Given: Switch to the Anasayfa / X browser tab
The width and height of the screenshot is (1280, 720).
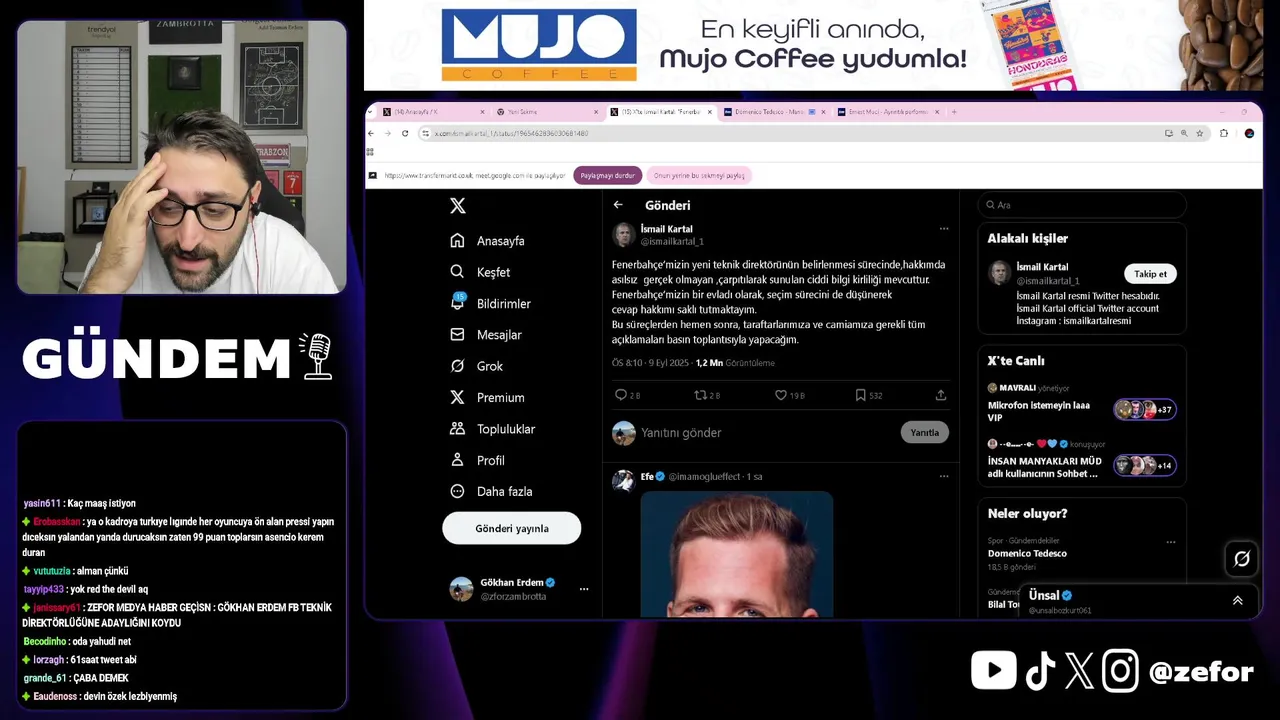Looking at the screenshot, I should pyautogui.click(x=434, y=112).
